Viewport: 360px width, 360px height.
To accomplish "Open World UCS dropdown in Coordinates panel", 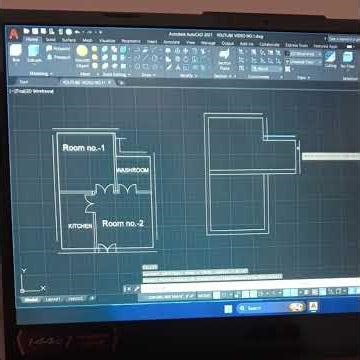I will tap(266, 69).
